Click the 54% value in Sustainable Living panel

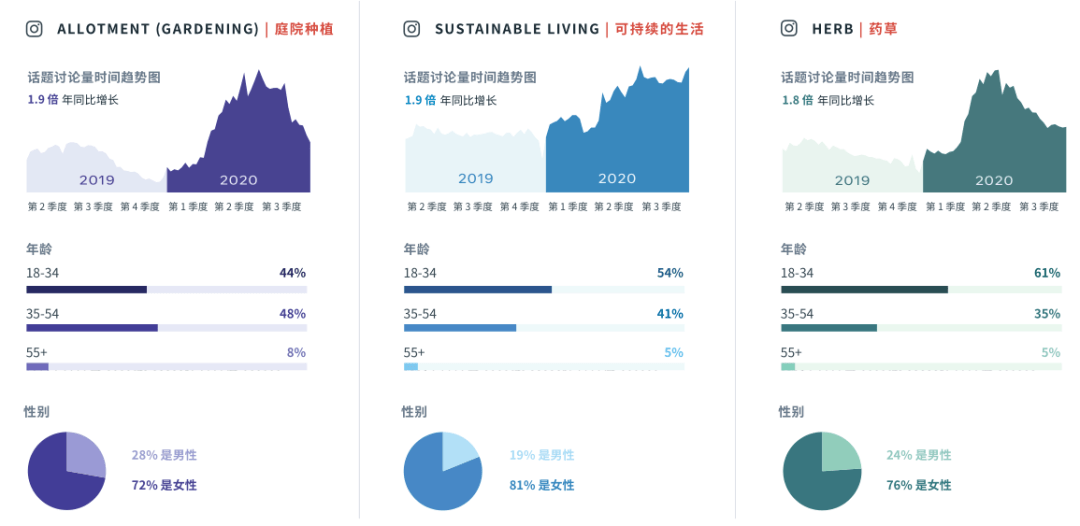coord(670,273)
